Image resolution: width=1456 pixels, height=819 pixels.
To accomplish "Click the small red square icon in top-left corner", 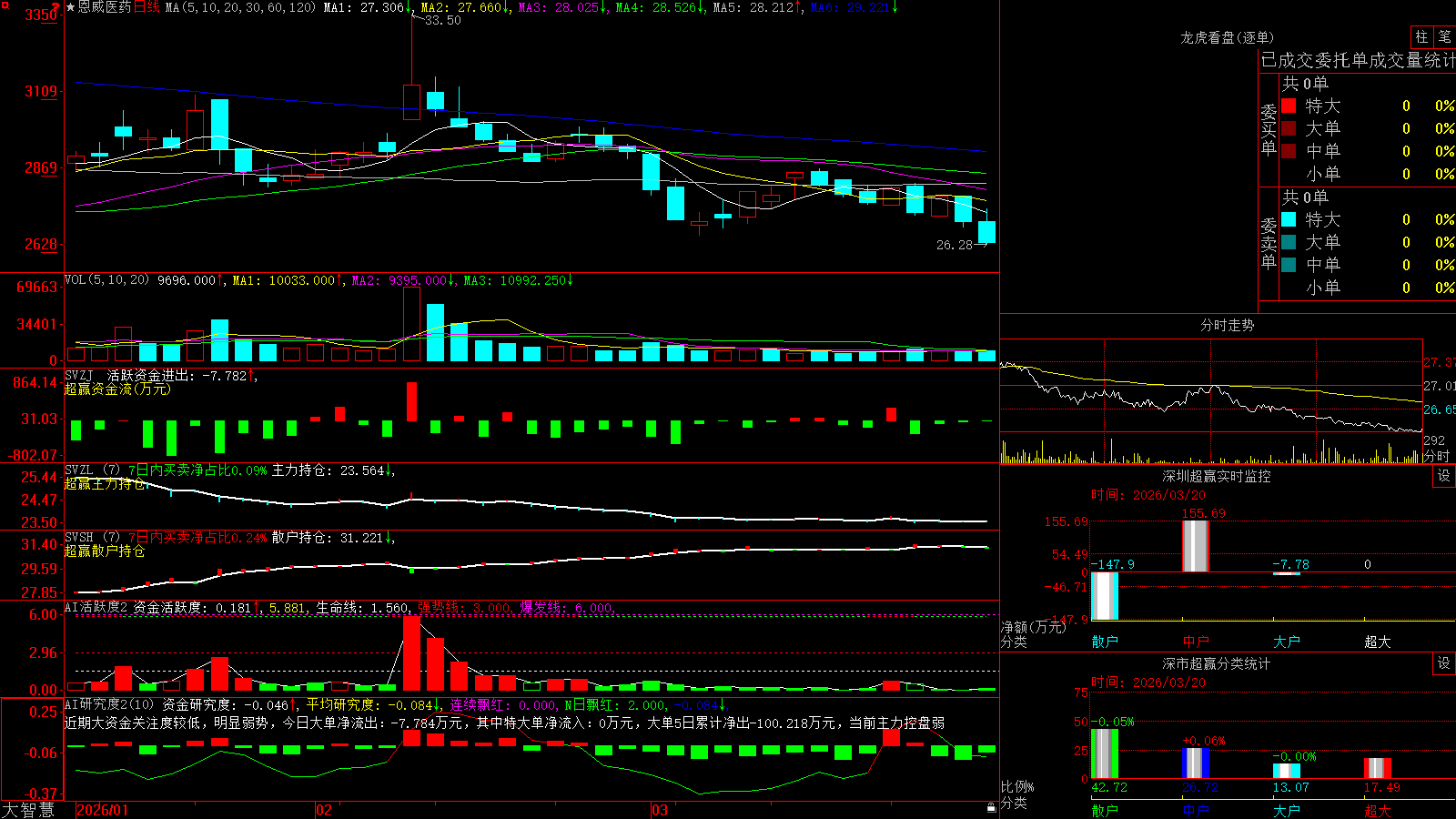I will coord(5,5).
